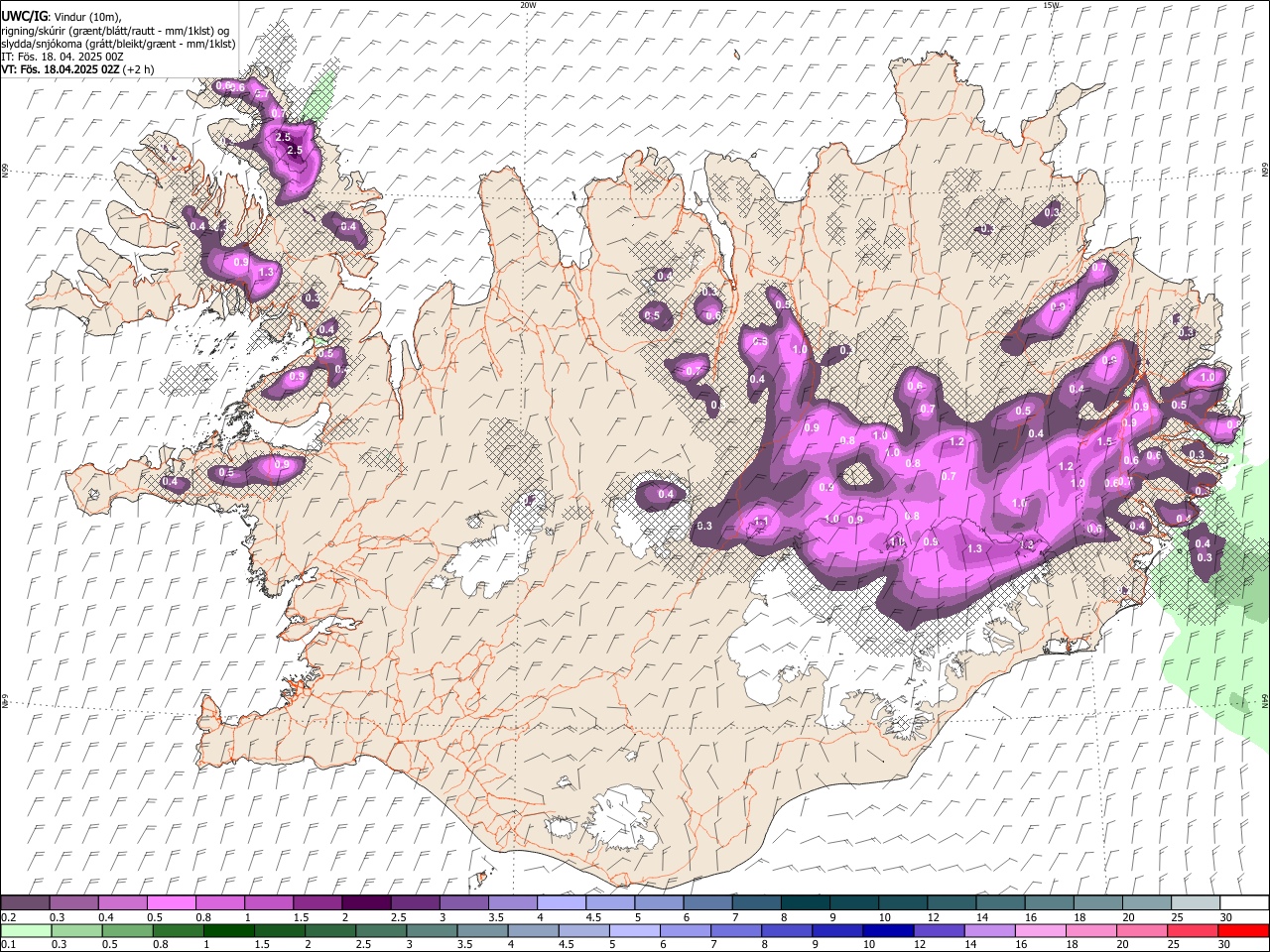1270x952 pixels.
Task: Pick the pale grey snow swatch 25 to 30
Action: click(x=1195, y=903)
